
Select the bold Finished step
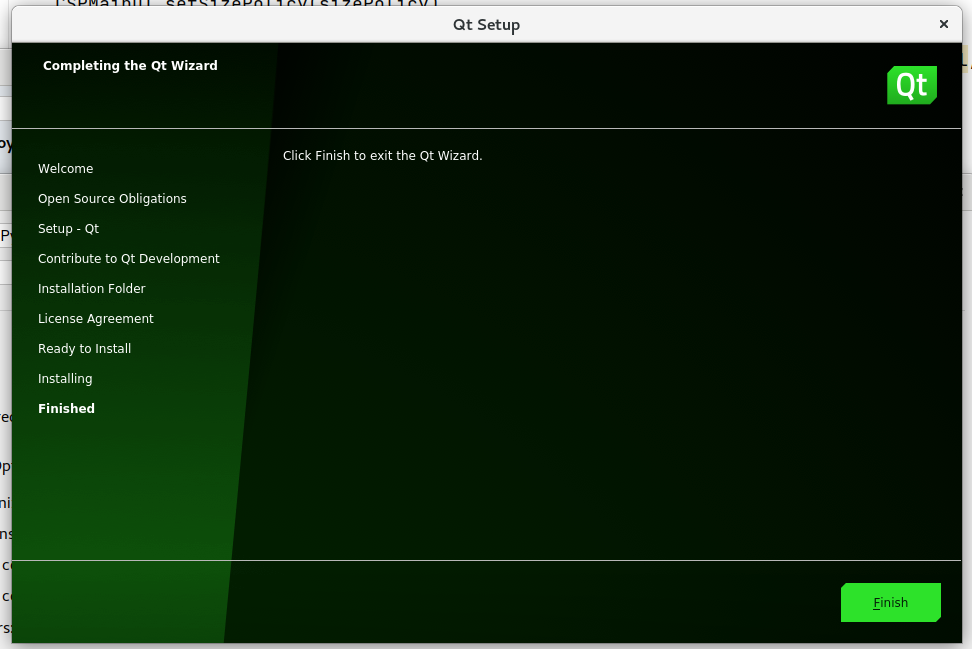pyautogui.click(x=66, y=408)
